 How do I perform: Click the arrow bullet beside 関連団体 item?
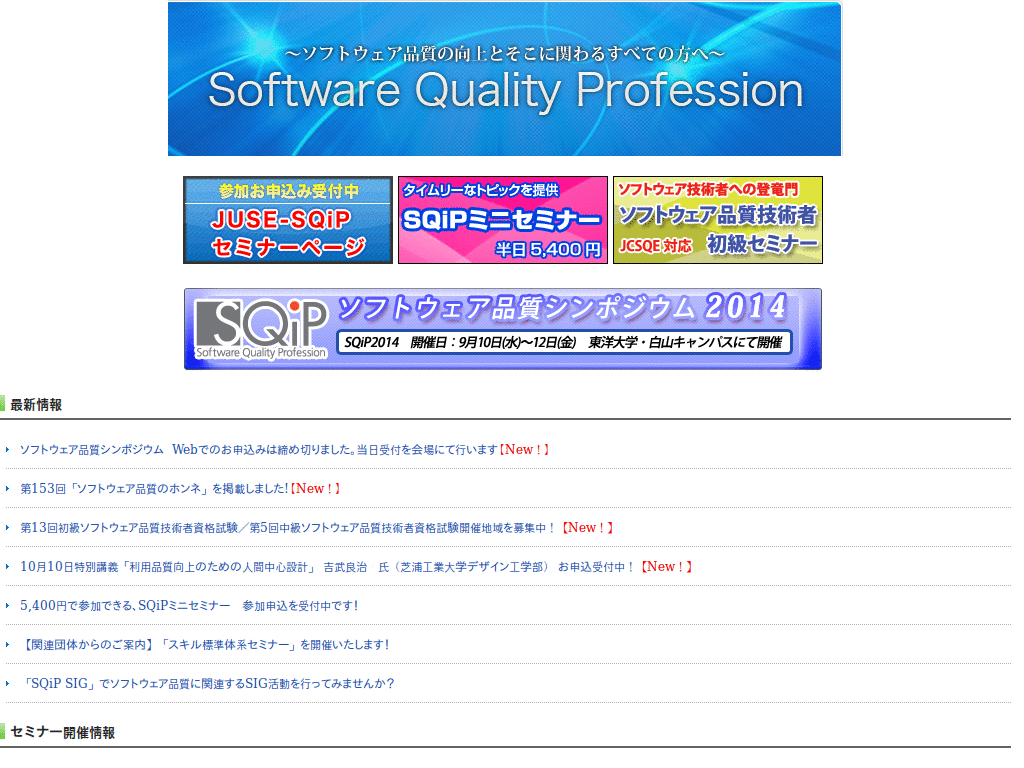[x=8, y=645]
